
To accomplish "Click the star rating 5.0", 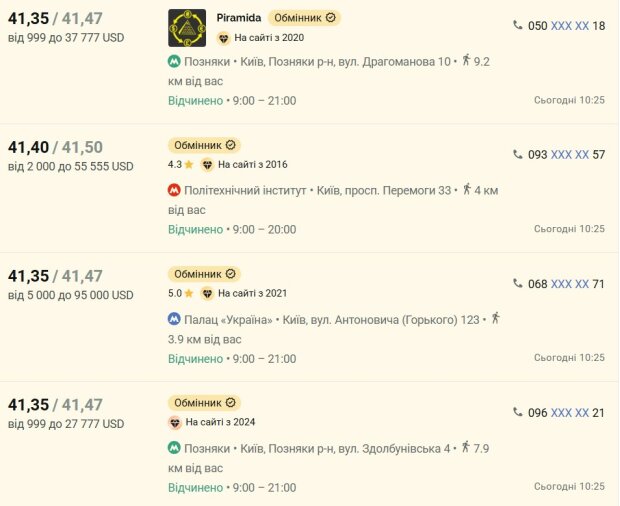I will pyautogui.click(x=180, y=293).
